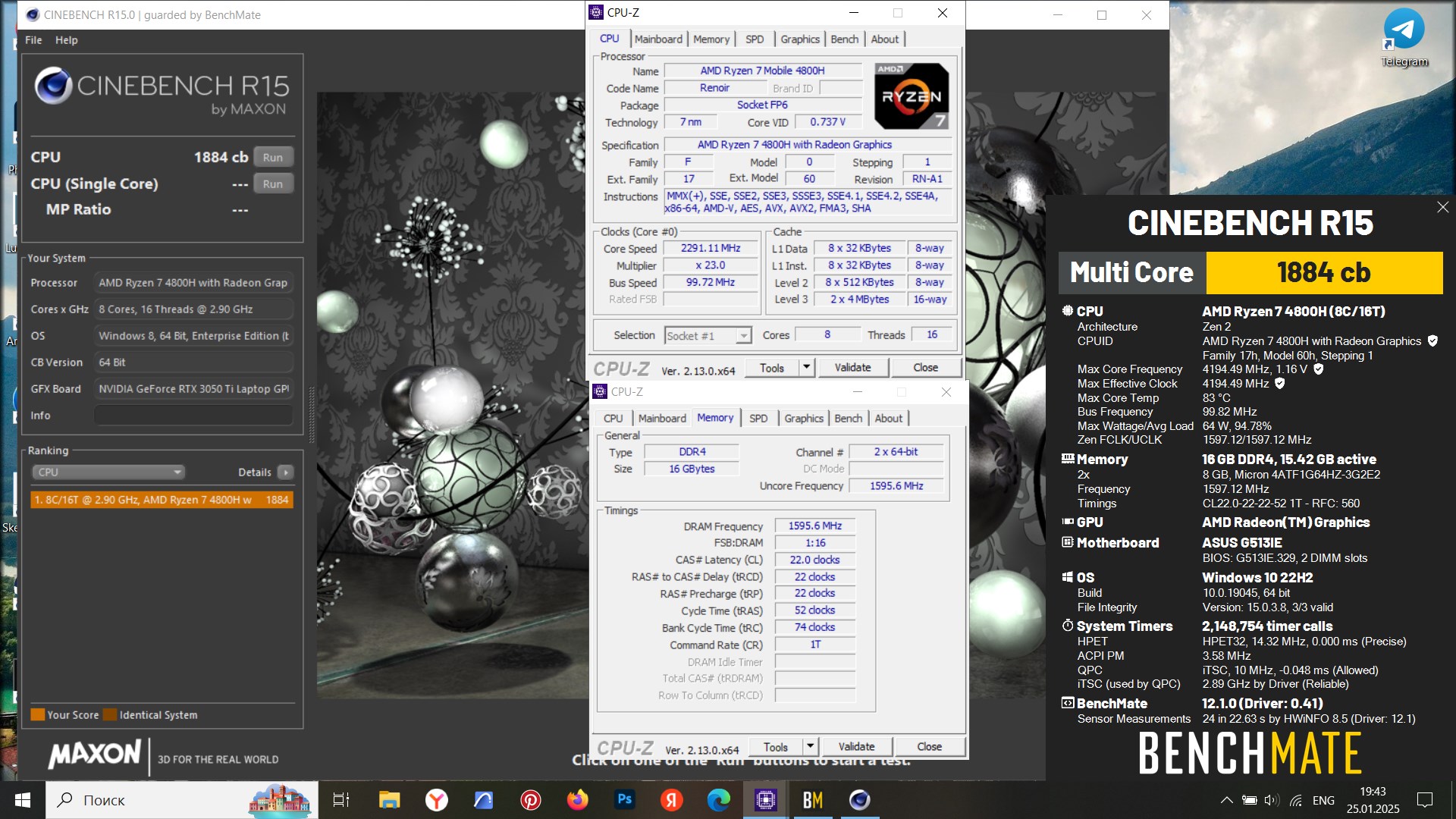Open SPD tab in lower CPU-Z
Viewport: 1456px width, 819px height.
point(758,418)
